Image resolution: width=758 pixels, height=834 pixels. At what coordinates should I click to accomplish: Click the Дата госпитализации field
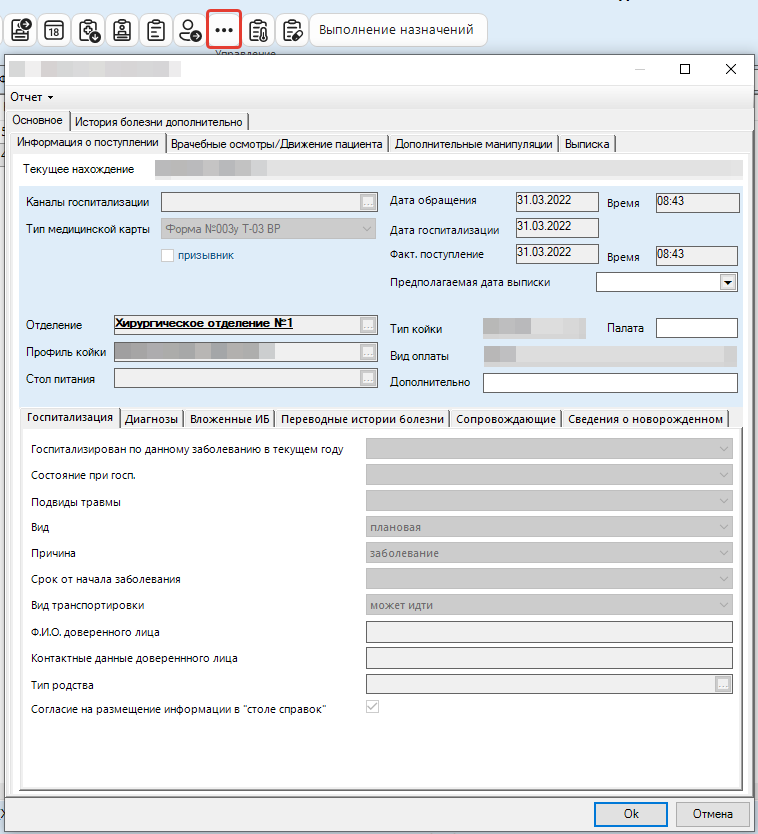(557, 228)
